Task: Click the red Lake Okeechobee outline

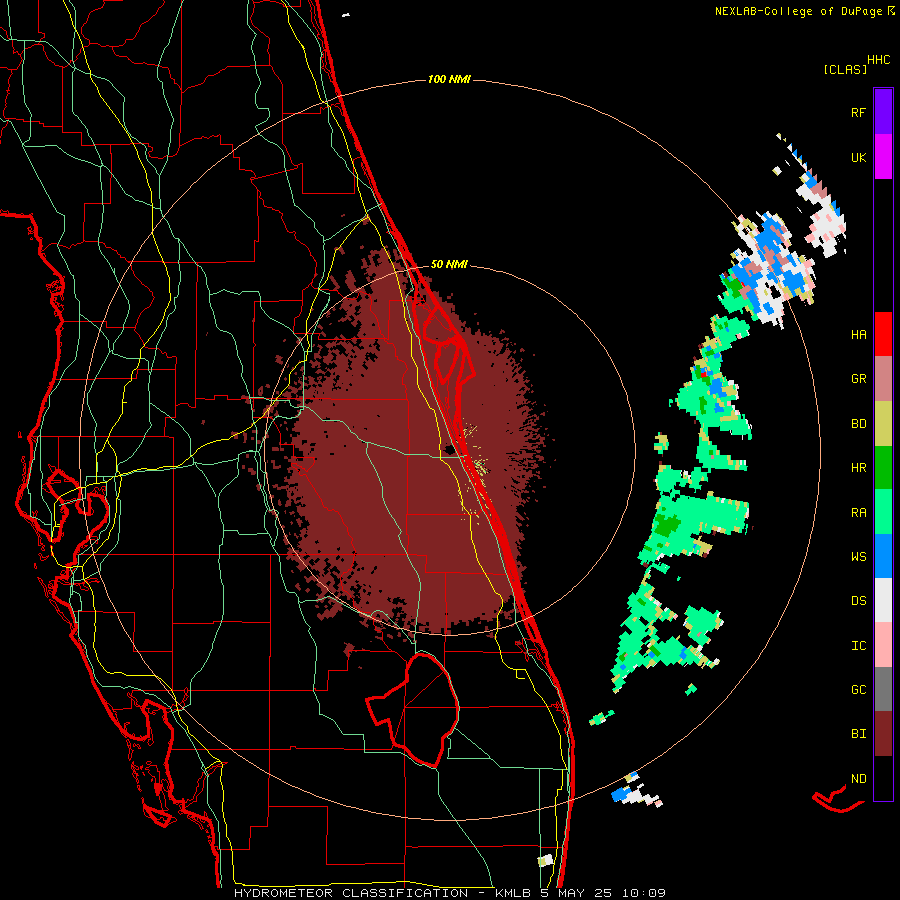Action: [413, 709]
